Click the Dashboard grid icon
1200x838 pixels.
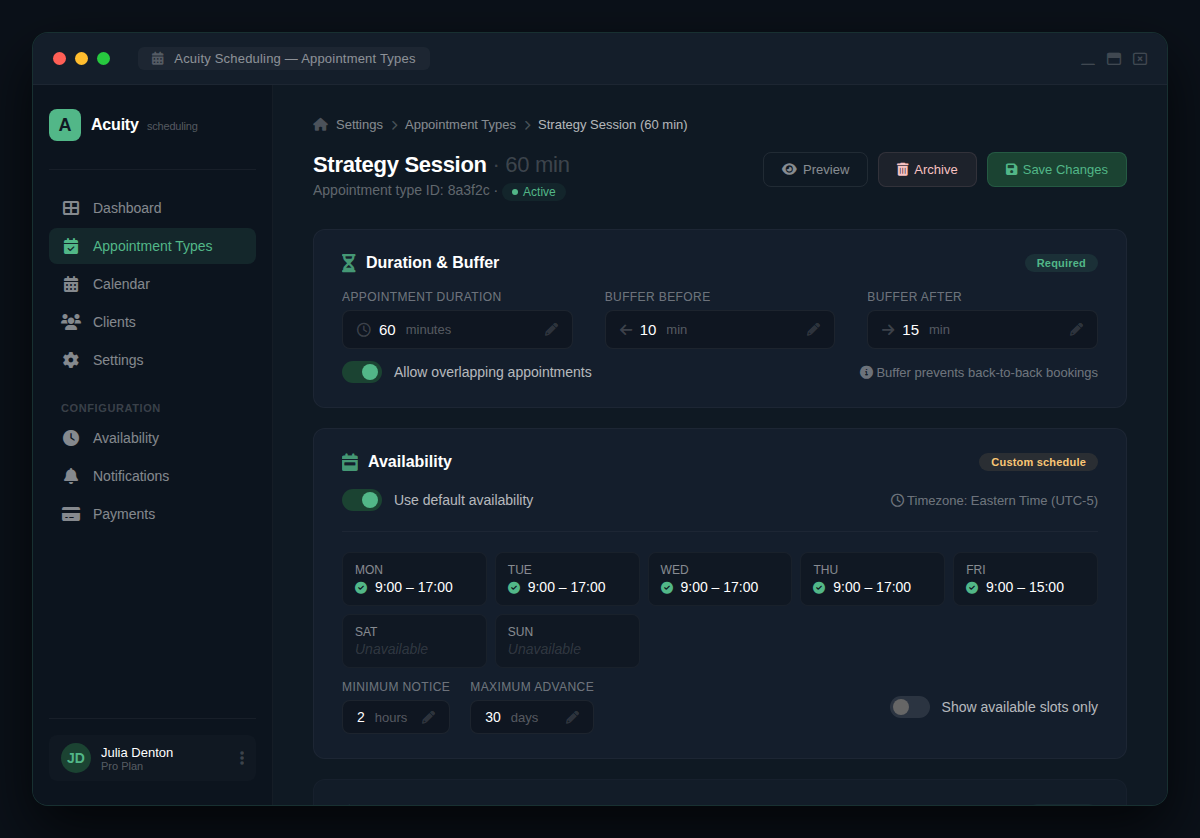coord(71,208)
